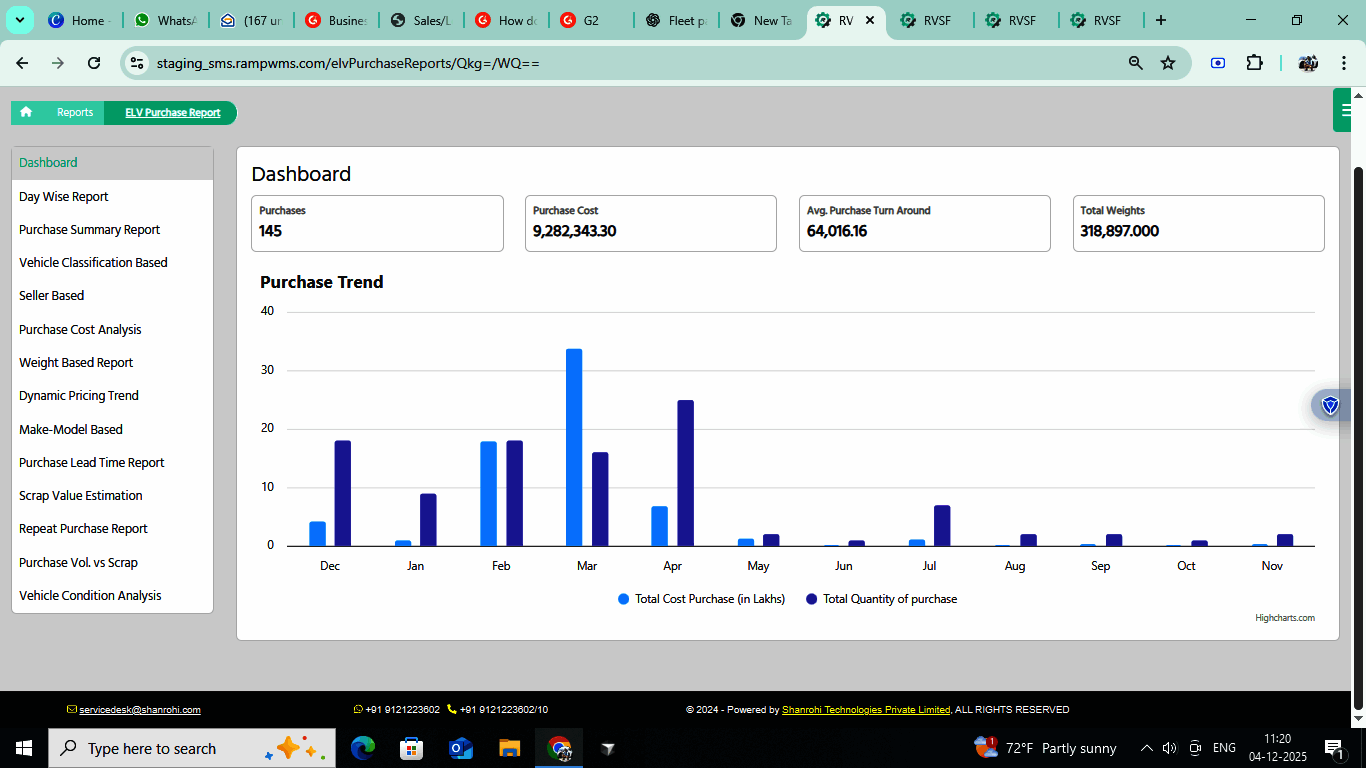Open the green hamburger menu on right
The width and height of the screenshot is (1366, 768).
point(1347,110)
